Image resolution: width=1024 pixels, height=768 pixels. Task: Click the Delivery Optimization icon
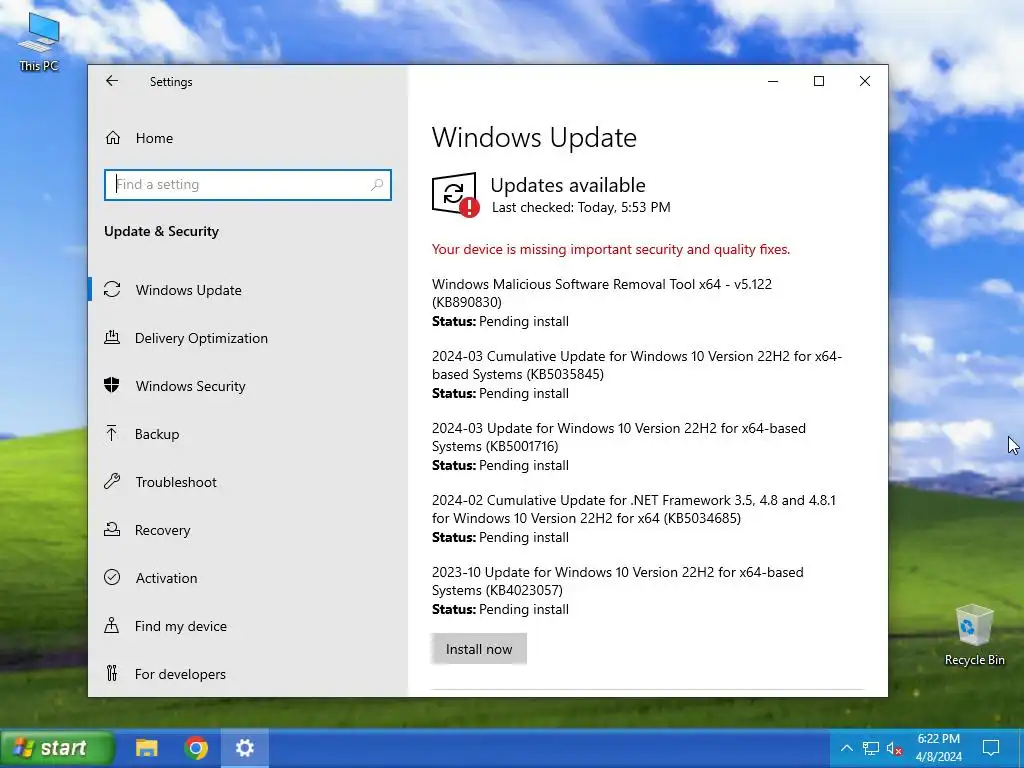(112, 338)
